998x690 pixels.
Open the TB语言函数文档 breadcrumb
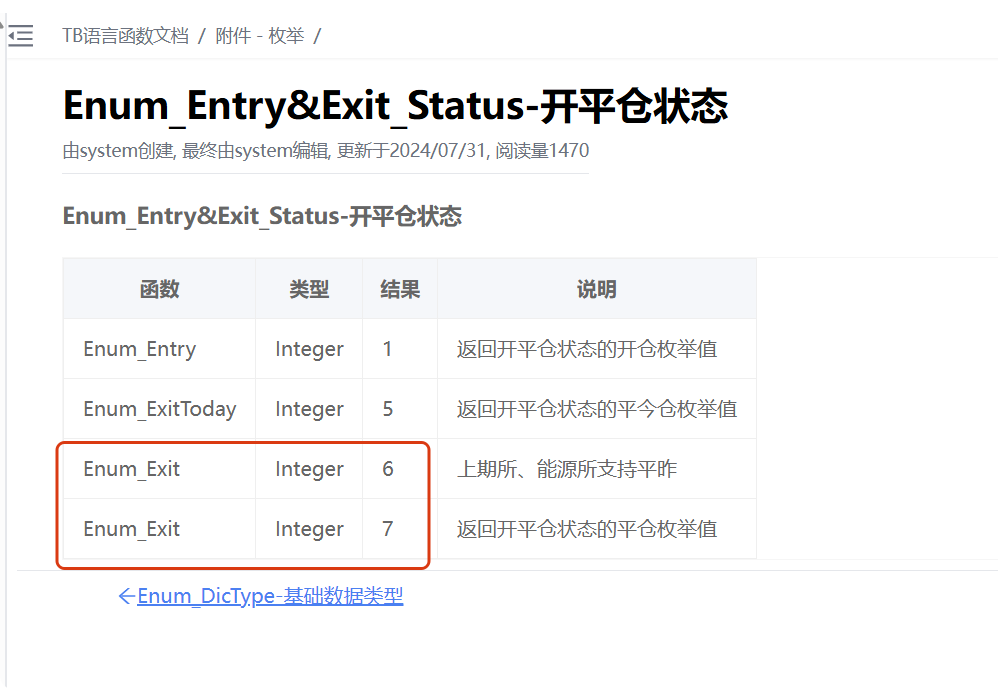coord(125,36)
